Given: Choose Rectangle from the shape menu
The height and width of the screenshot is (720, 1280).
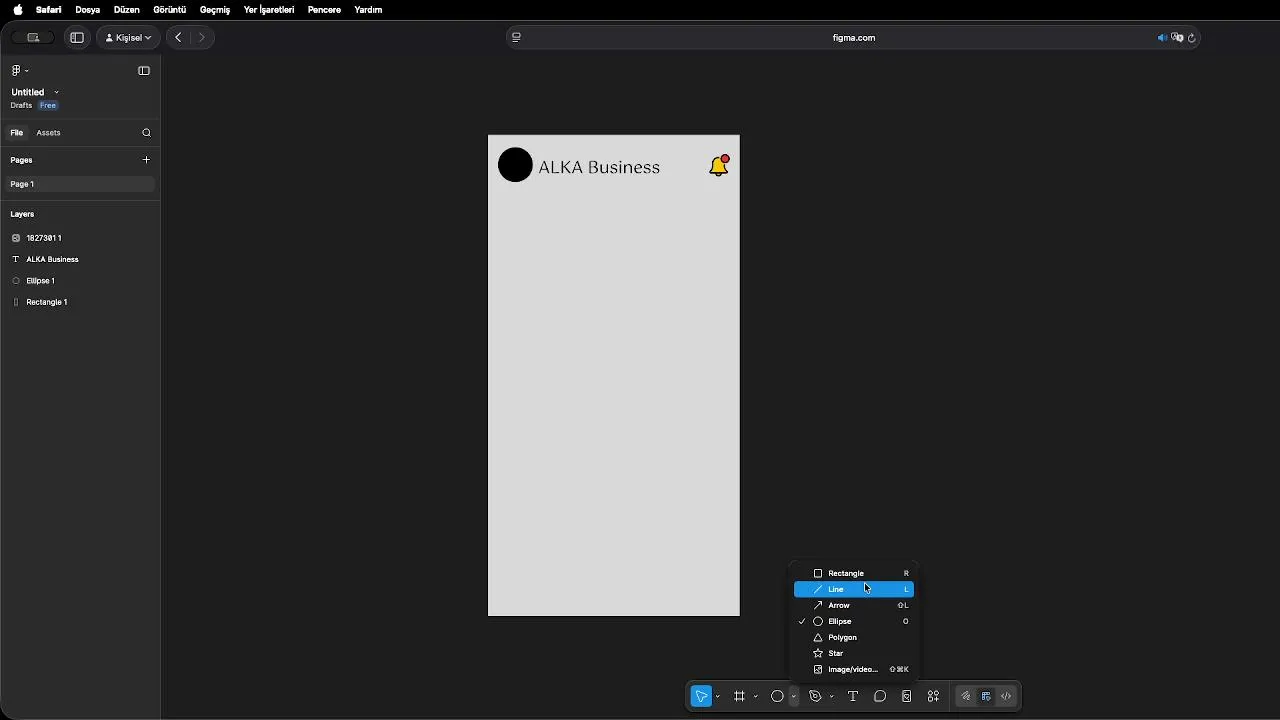Looking at the screenshot, I should point(854,573).
